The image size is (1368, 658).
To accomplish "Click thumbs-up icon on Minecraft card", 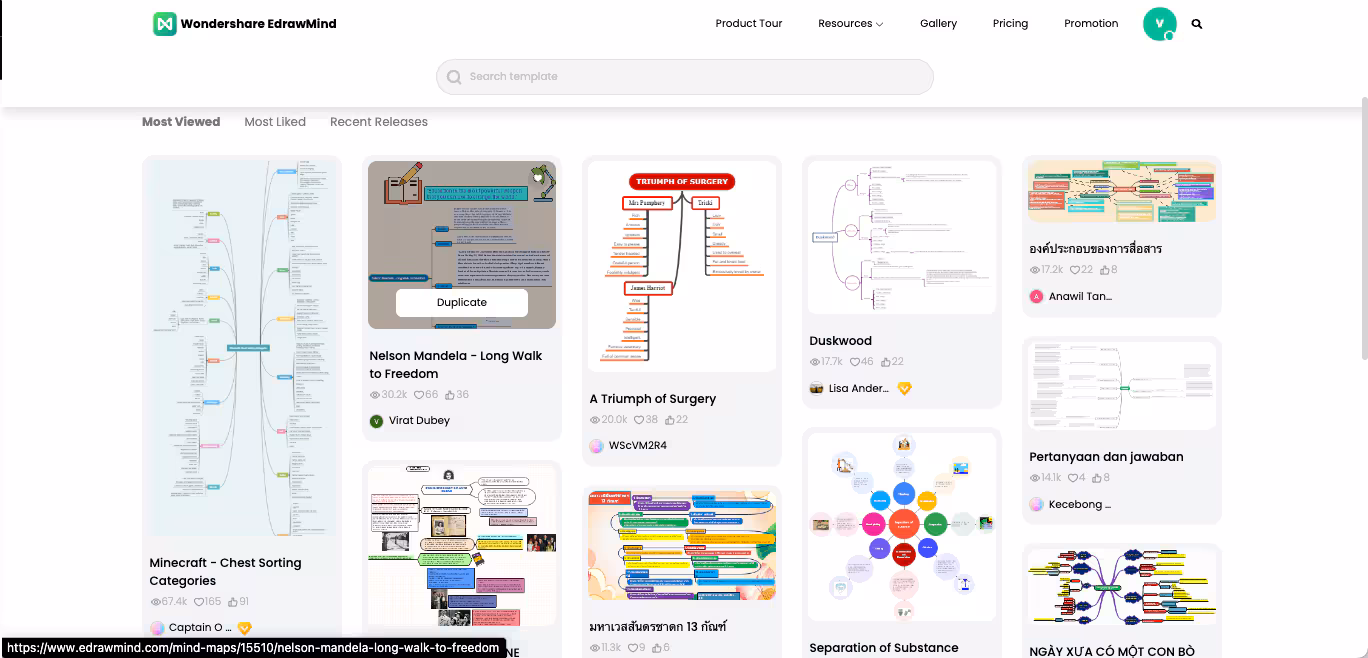I will pos(233,602).
